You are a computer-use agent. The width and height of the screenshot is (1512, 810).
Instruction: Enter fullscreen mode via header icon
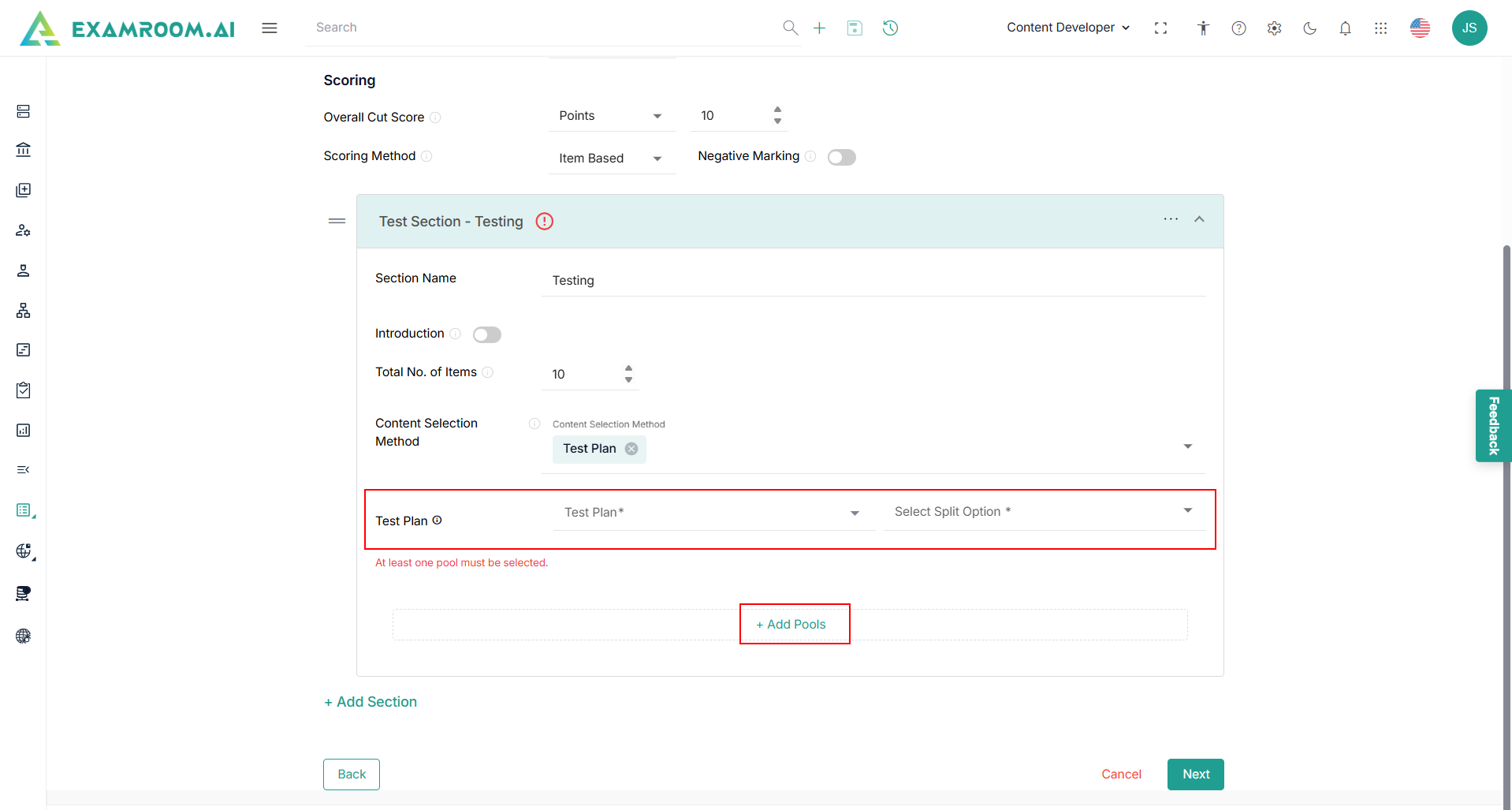1160,28
